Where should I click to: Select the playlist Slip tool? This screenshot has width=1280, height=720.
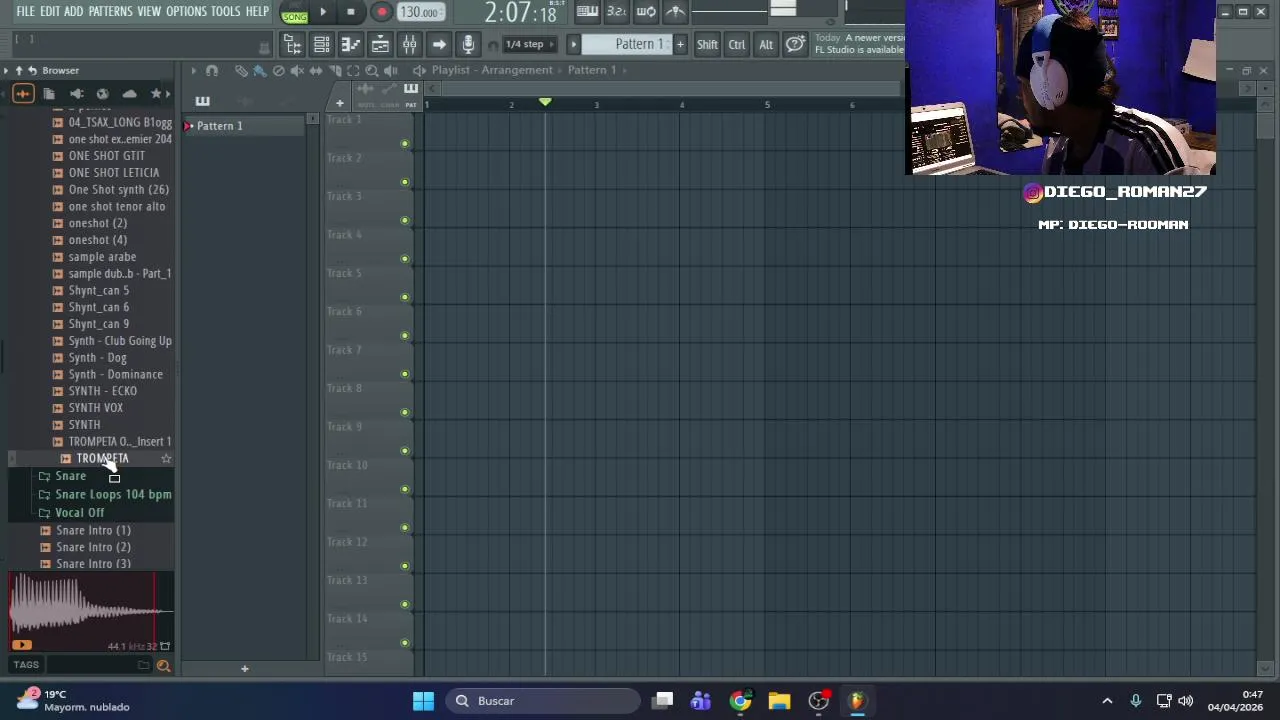coord(316,70)
